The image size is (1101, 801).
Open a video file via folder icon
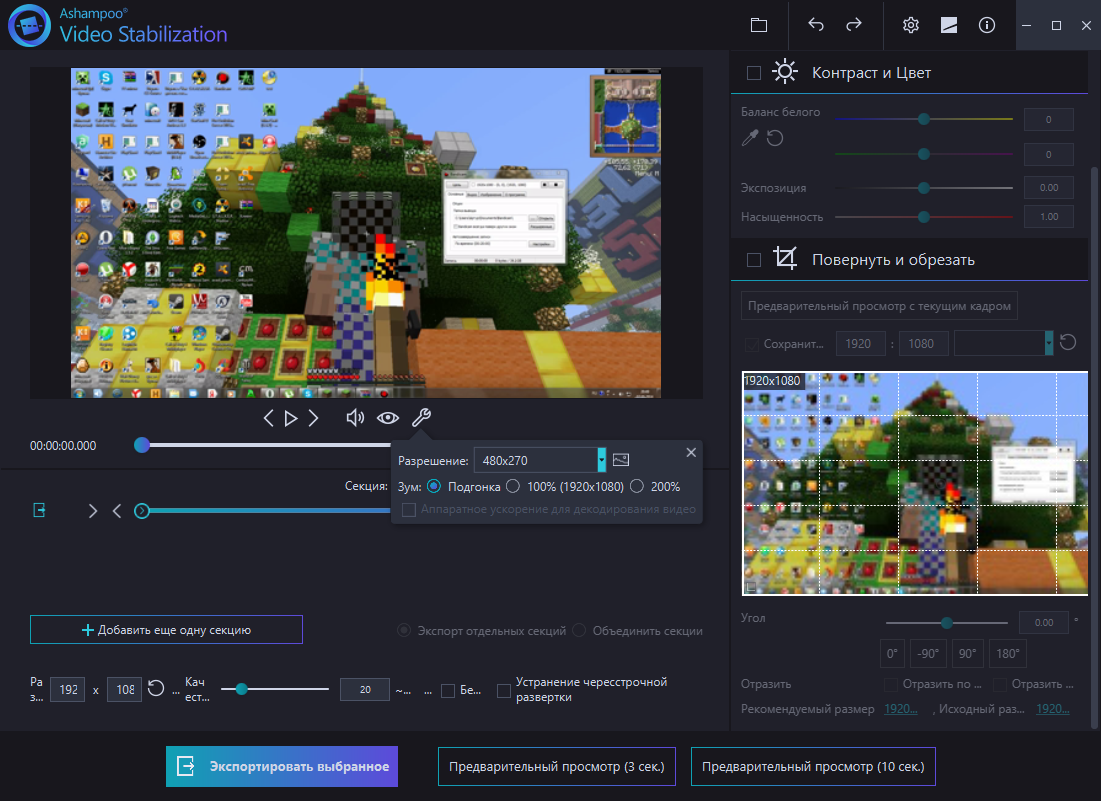tap(759, 25)
